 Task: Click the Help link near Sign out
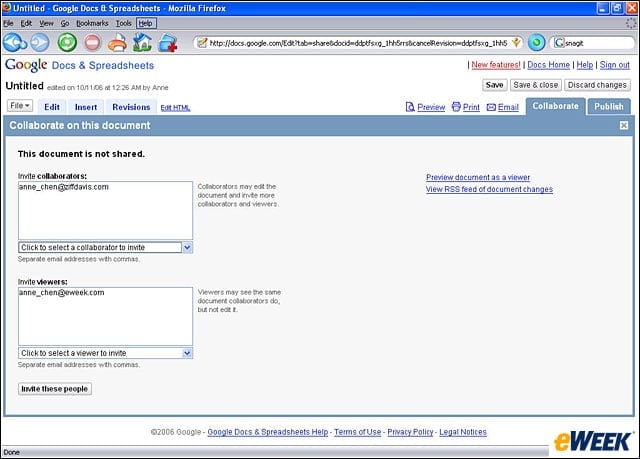click(x=584, y=65)
